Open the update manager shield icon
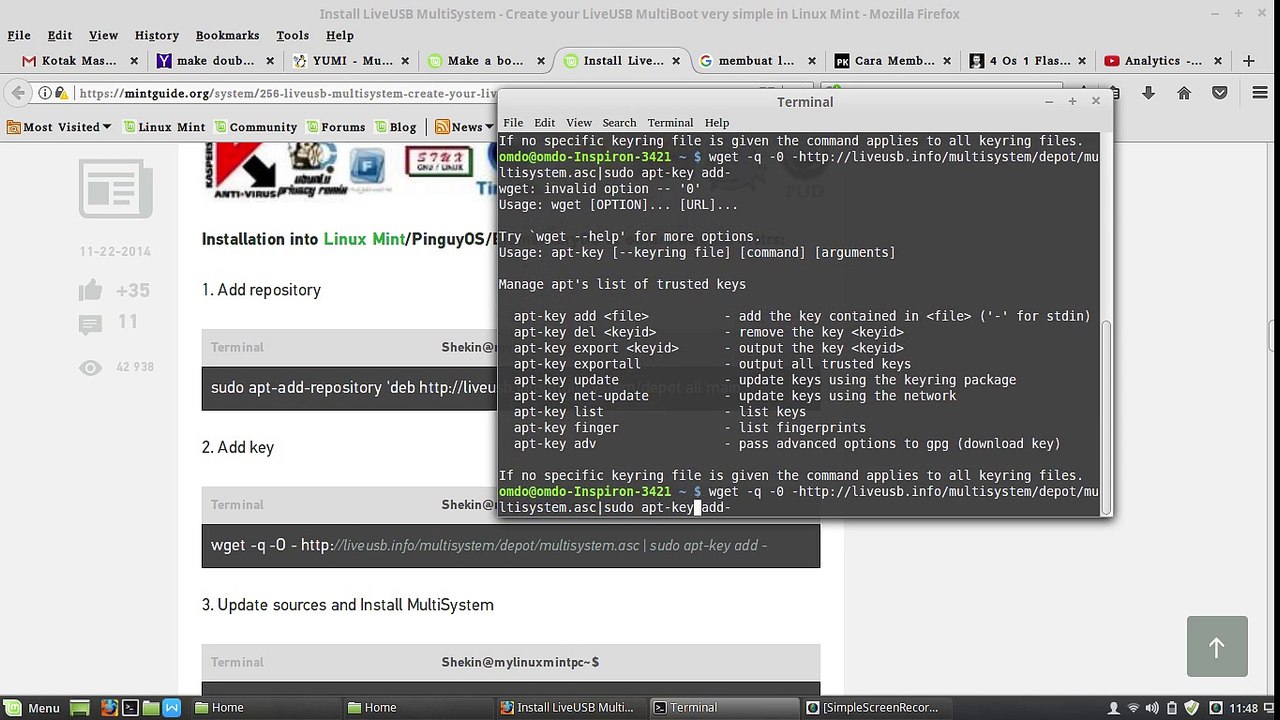Image resolution: width=1280 pixels, height=720 pixels. click(x=1190, y=707)
